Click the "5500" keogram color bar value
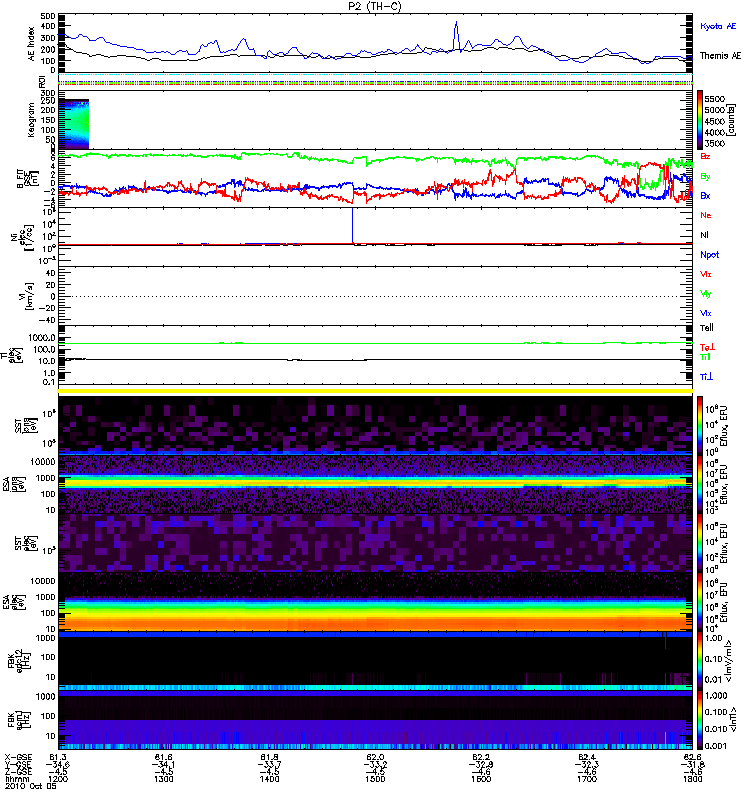 point(714,99)
